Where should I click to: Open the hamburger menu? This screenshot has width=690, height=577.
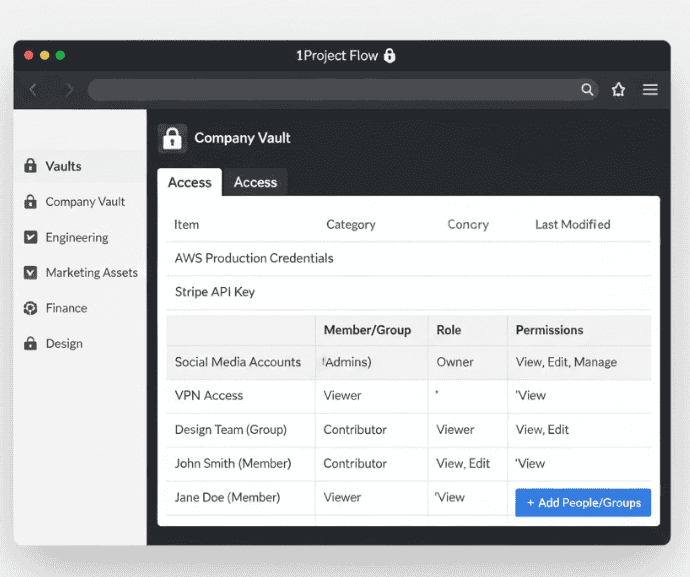(x=650, y=90)
